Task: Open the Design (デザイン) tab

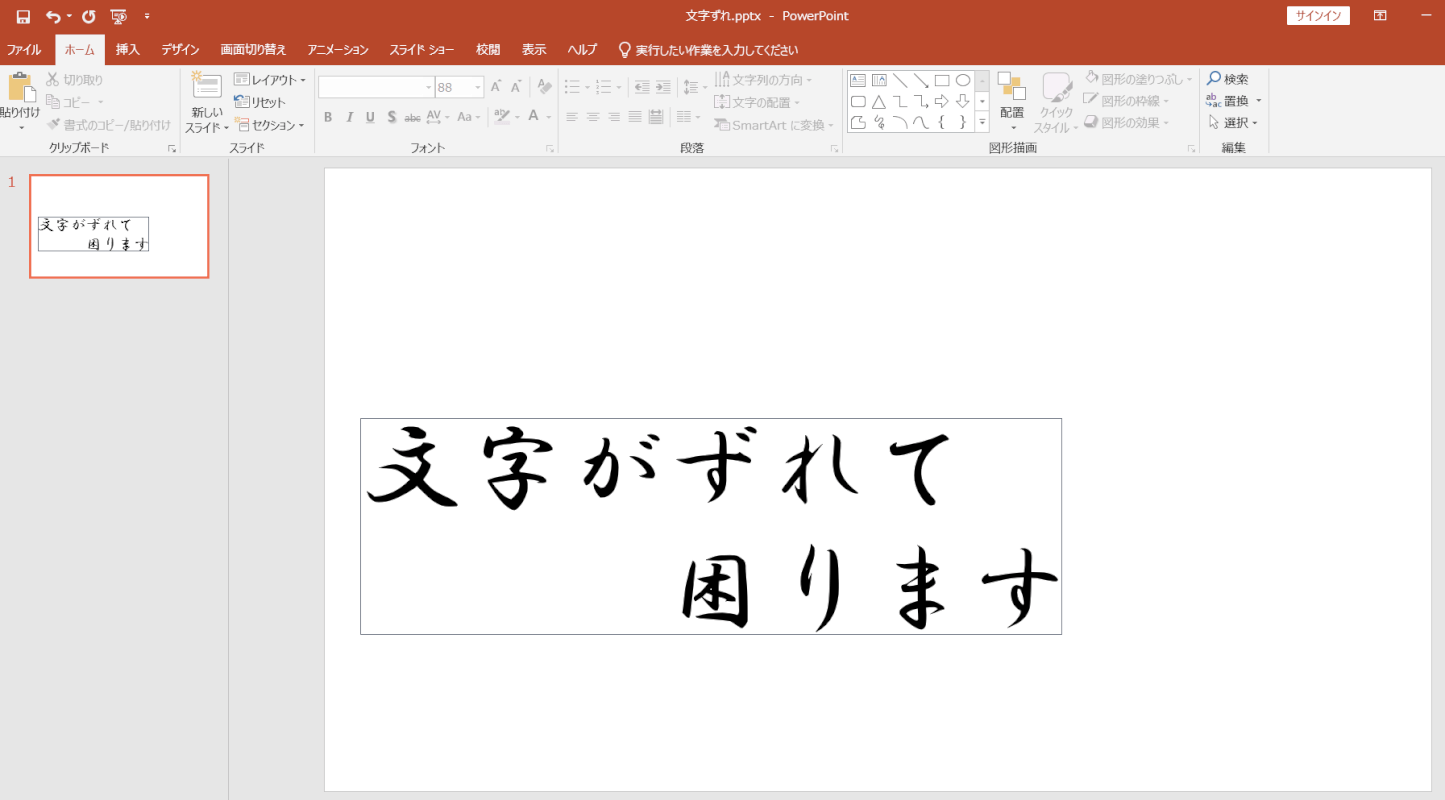Action: 180,50
